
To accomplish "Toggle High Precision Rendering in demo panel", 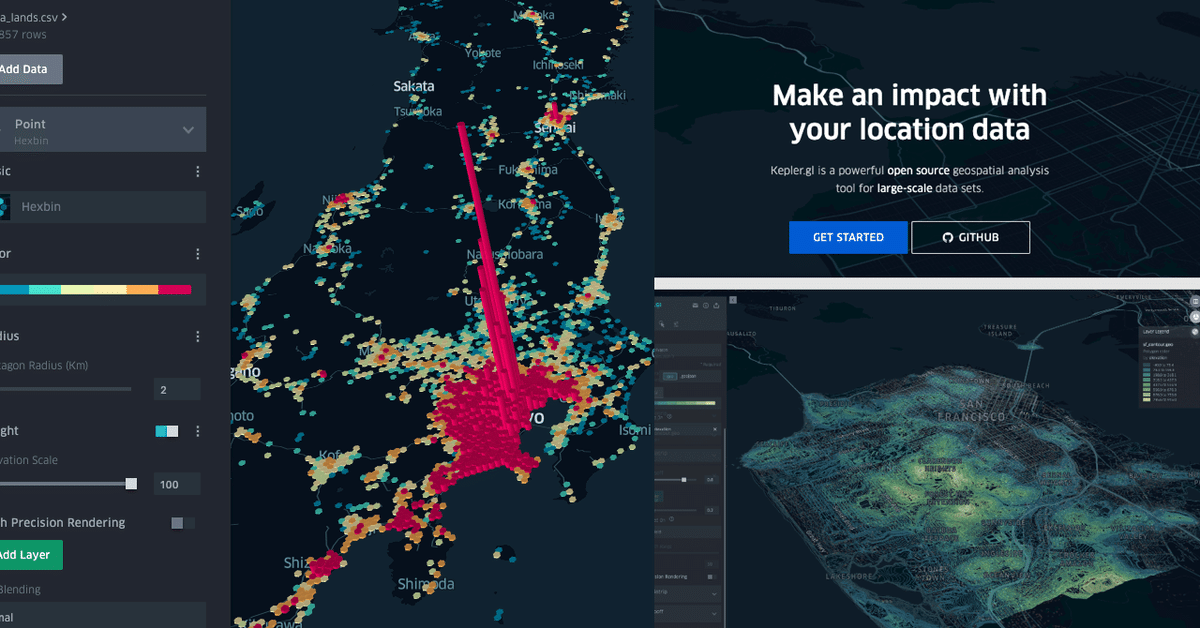I will [x=710, y=577].
